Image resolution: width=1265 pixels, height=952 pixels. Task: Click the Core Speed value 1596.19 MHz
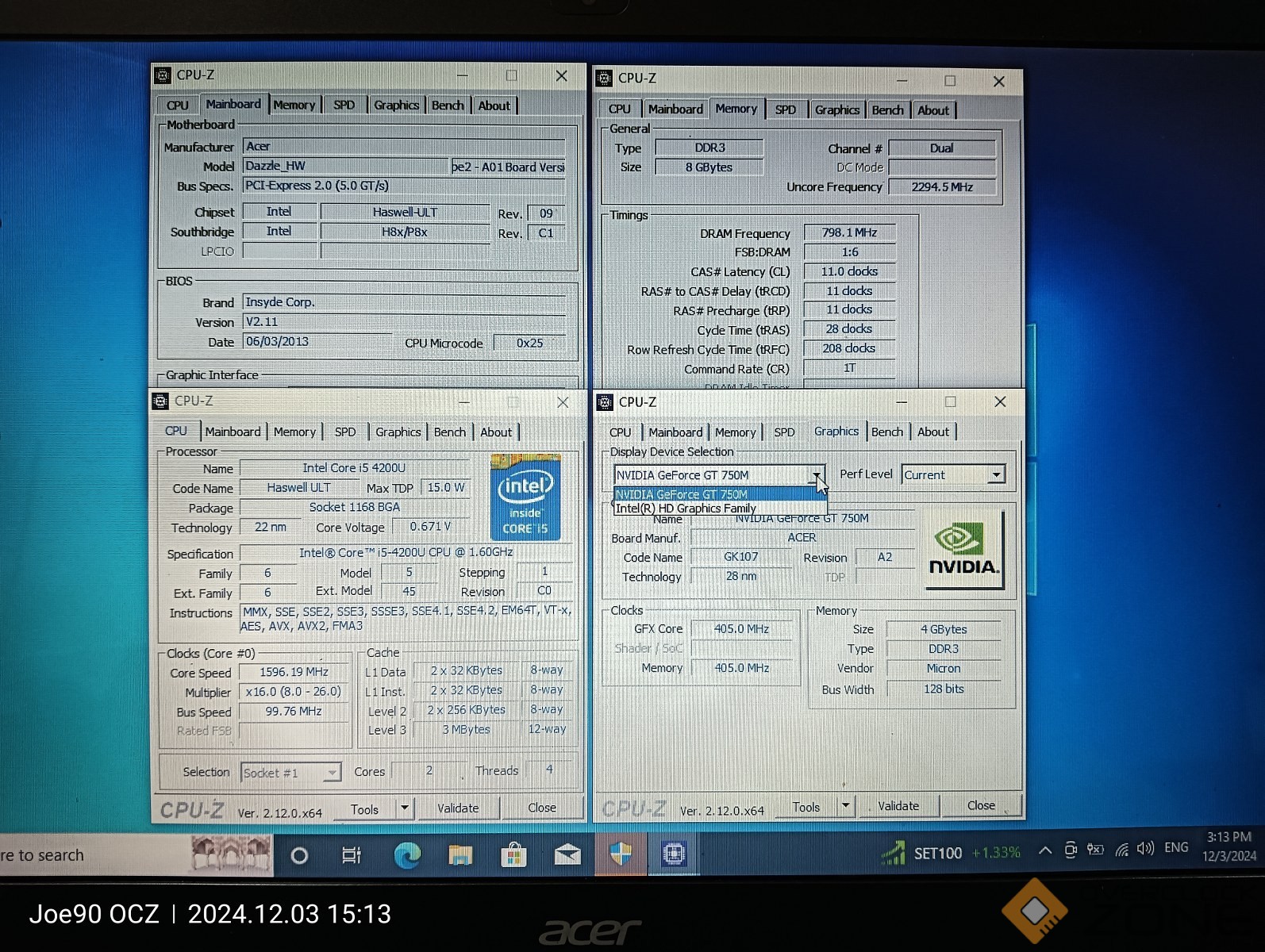point(294,672)
